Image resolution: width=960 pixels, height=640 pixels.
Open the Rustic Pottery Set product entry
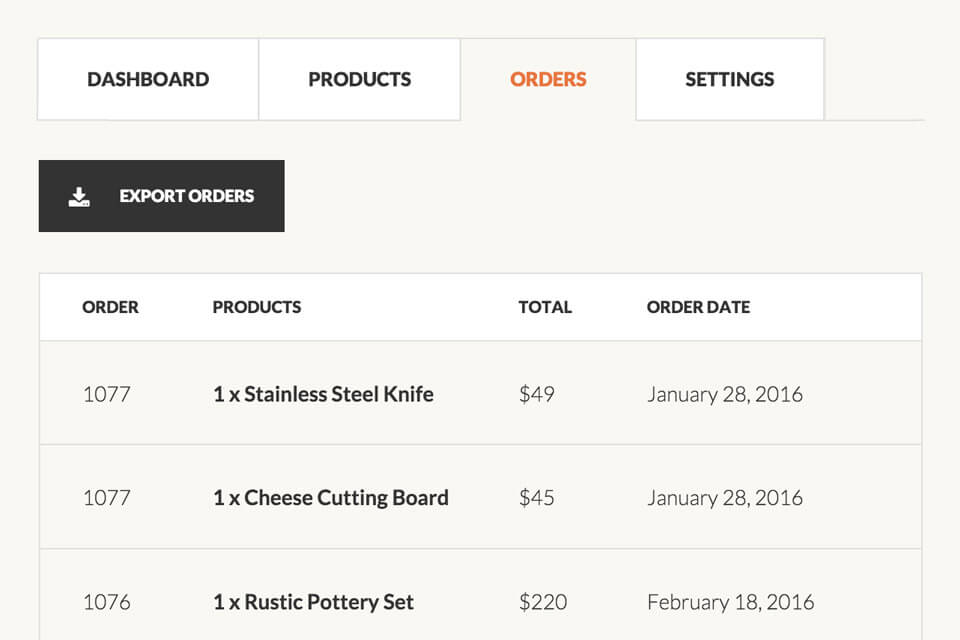point(313,602)
